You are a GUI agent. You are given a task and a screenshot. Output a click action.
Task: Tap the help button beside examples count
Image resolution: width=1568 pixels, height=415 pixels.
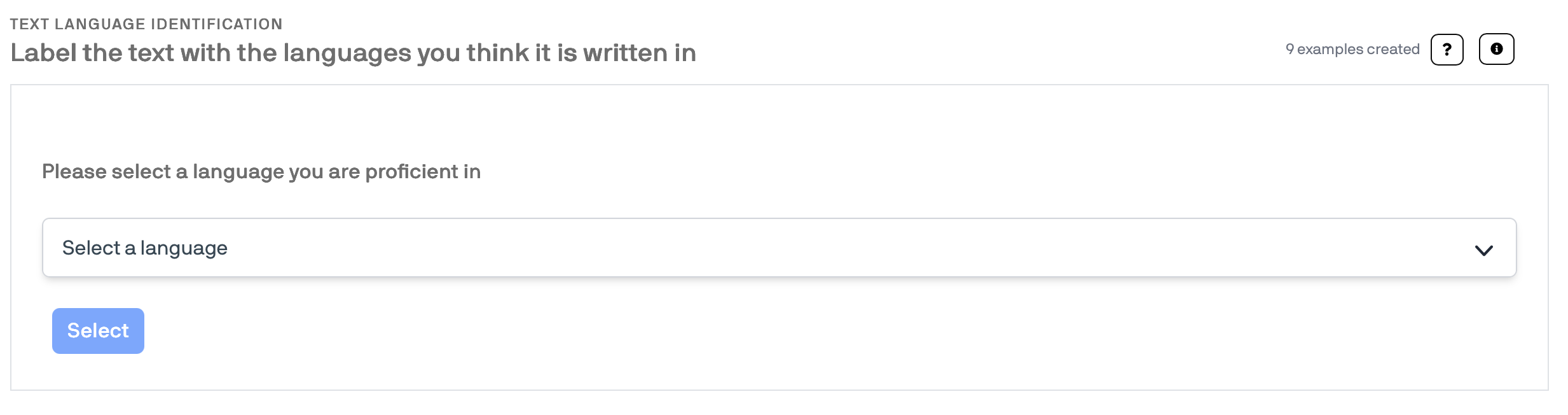coord(1447,50)
